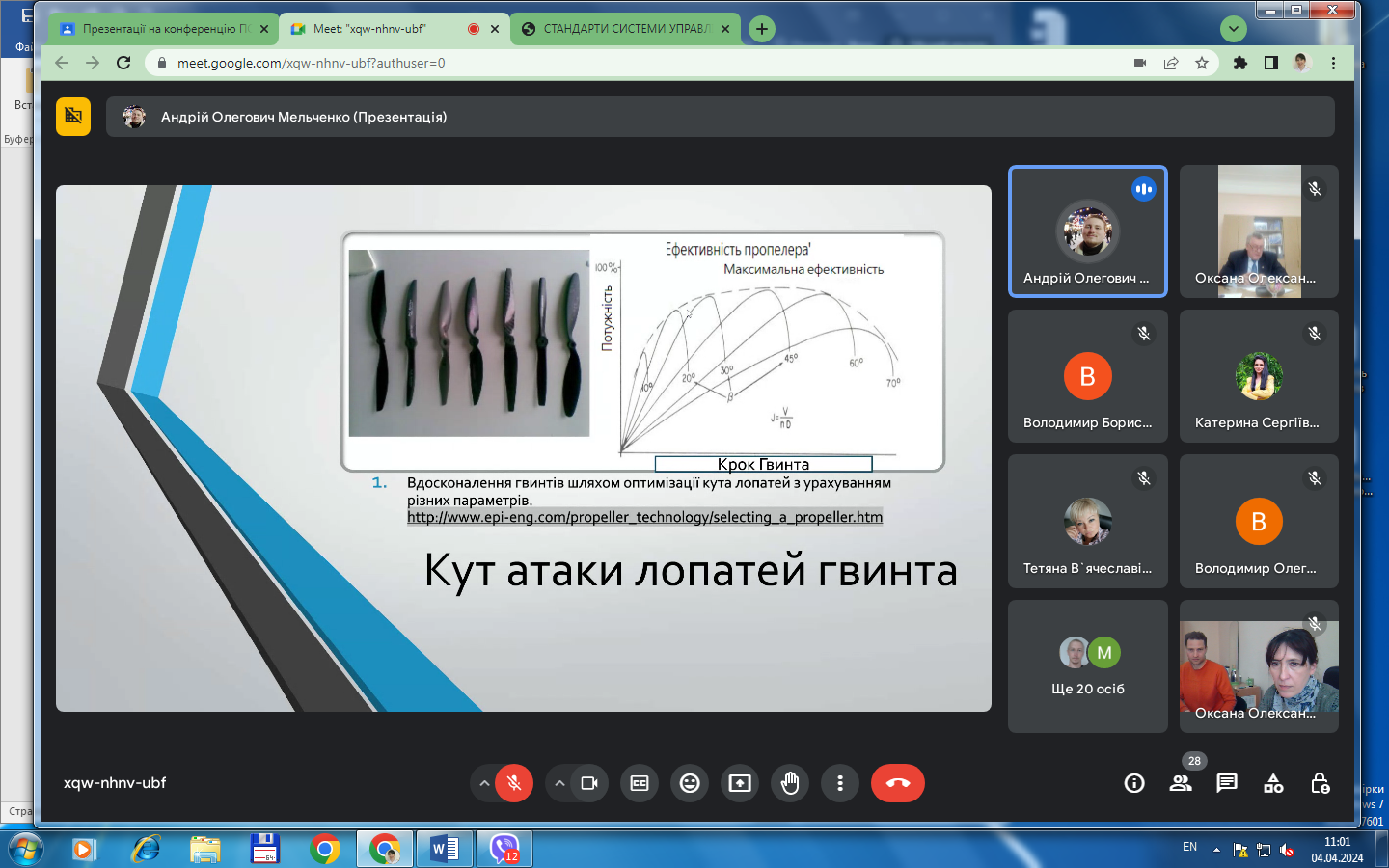Expand audio settings arrow beside microphone
The image size is (1389, 868).
click(x=484, y=783)
